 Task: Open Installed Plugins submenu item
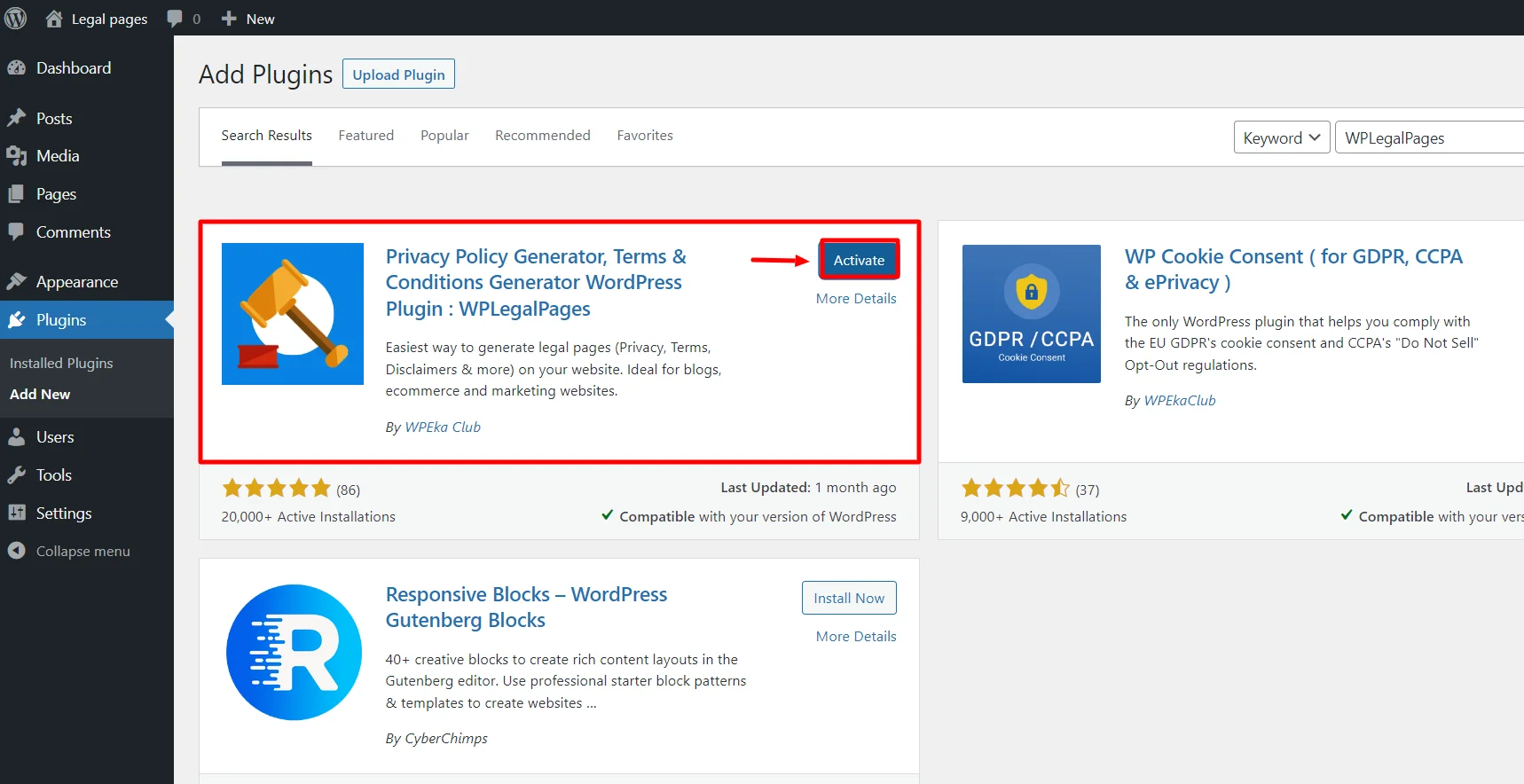point(61,364)
